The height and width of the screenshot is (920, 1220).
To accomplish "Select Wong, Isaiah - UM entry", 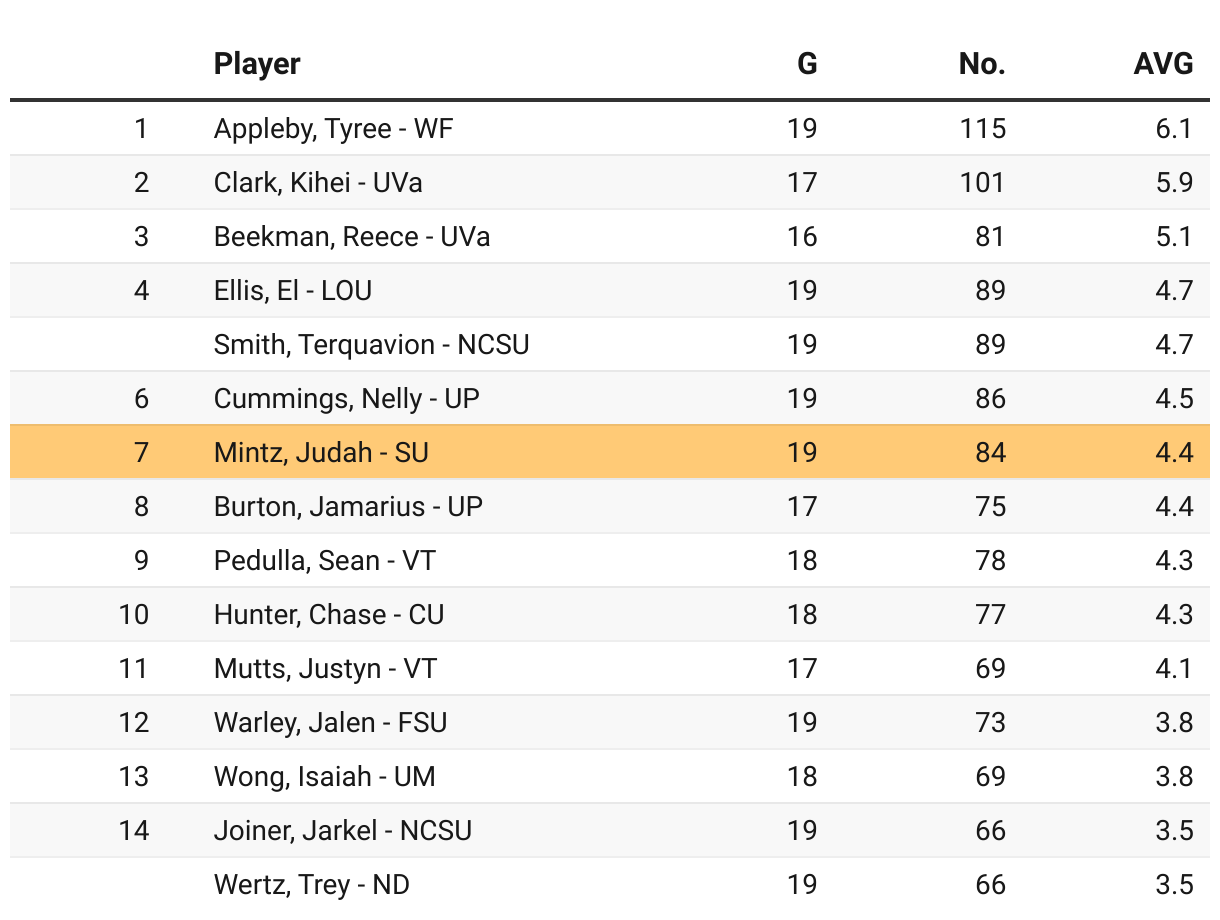I will tap(324, 776).
